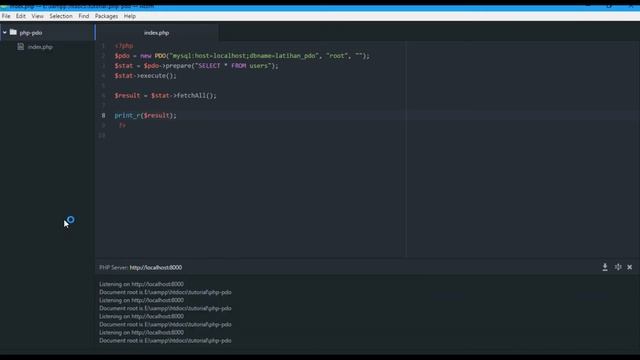Open index.php in the tree view
This screenshot has width=640, height=360.
coord(40,47)
